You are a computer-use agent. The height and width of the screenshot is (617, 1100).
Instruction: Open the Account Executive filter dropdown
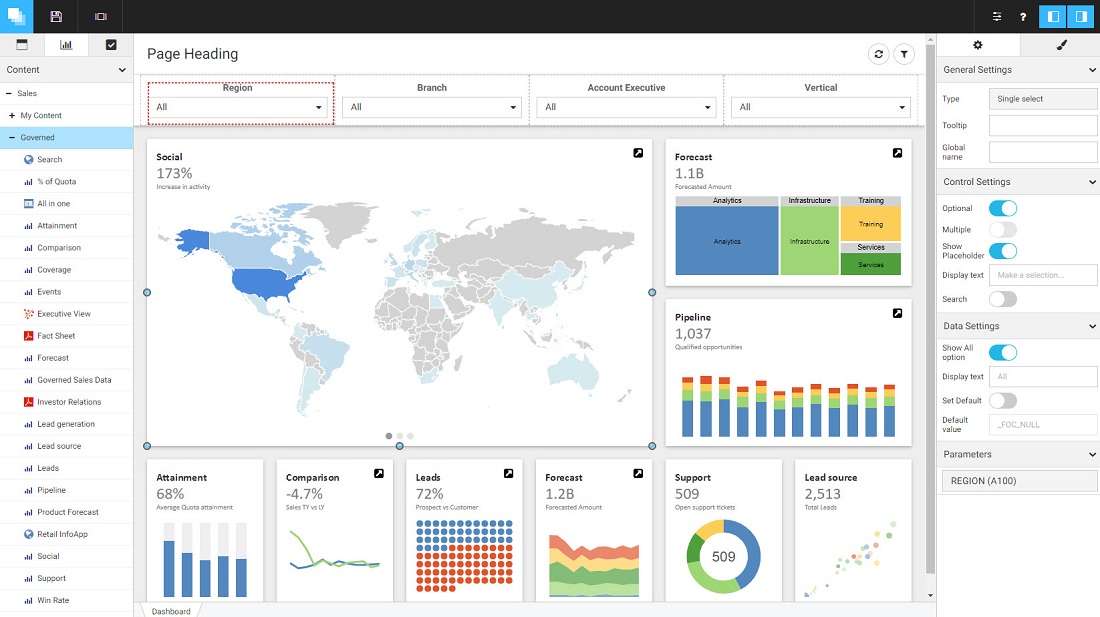(626, 107)
